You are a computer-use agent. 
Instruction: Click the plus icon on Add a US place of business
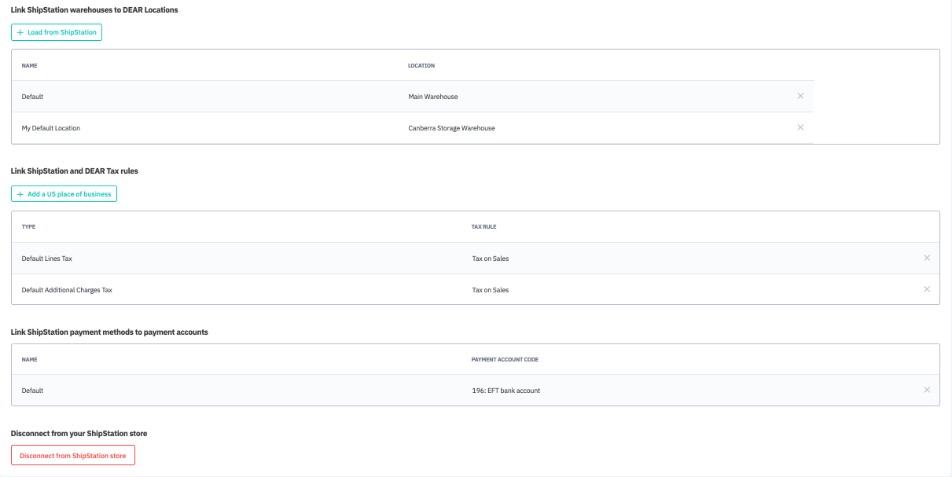(x=20, y=194)
